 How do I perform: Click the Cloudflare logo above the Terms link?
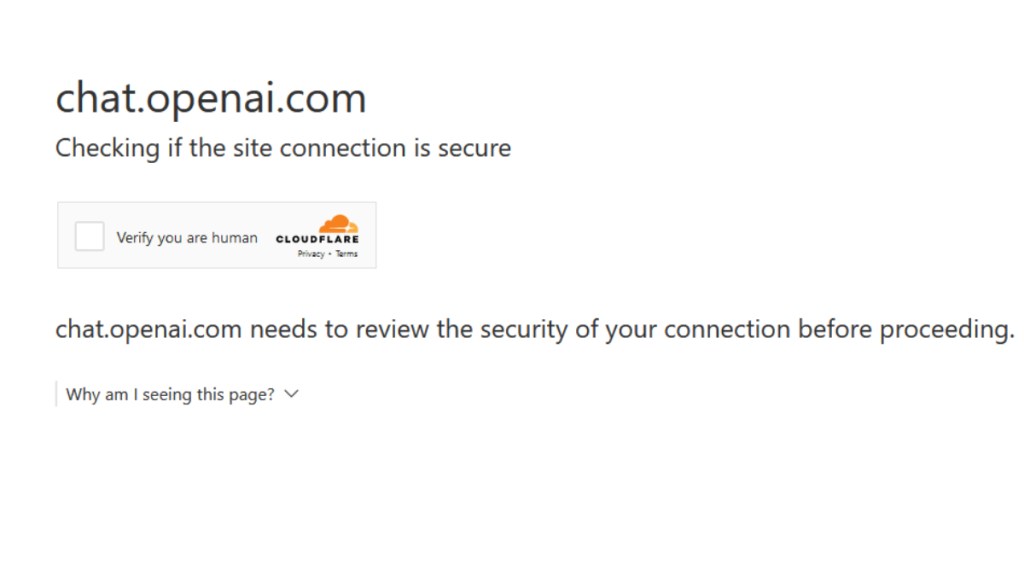tap(335, 222)
